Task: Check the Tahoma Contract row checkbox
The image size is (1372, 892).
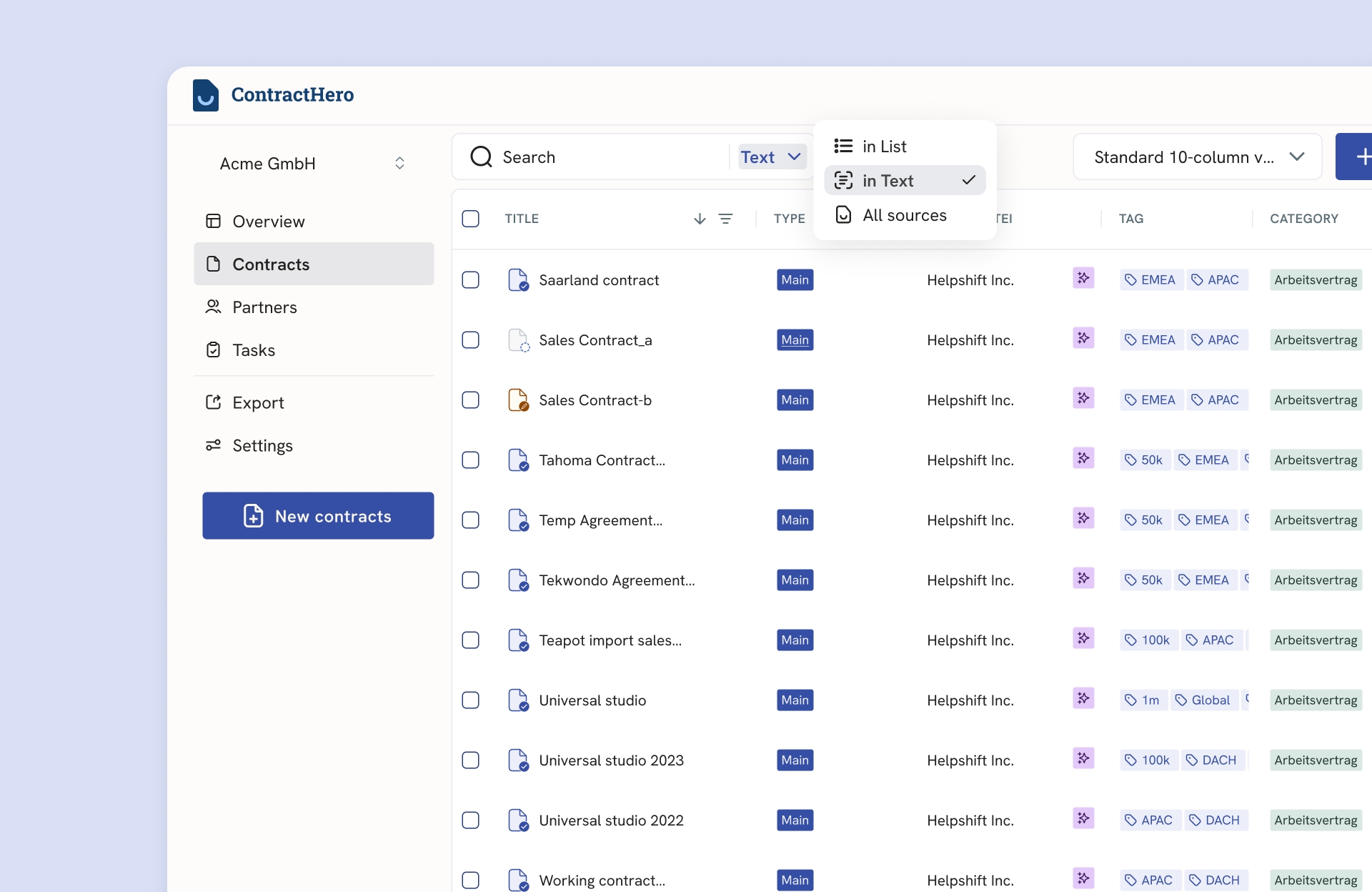Action: (x=470, y=460)
